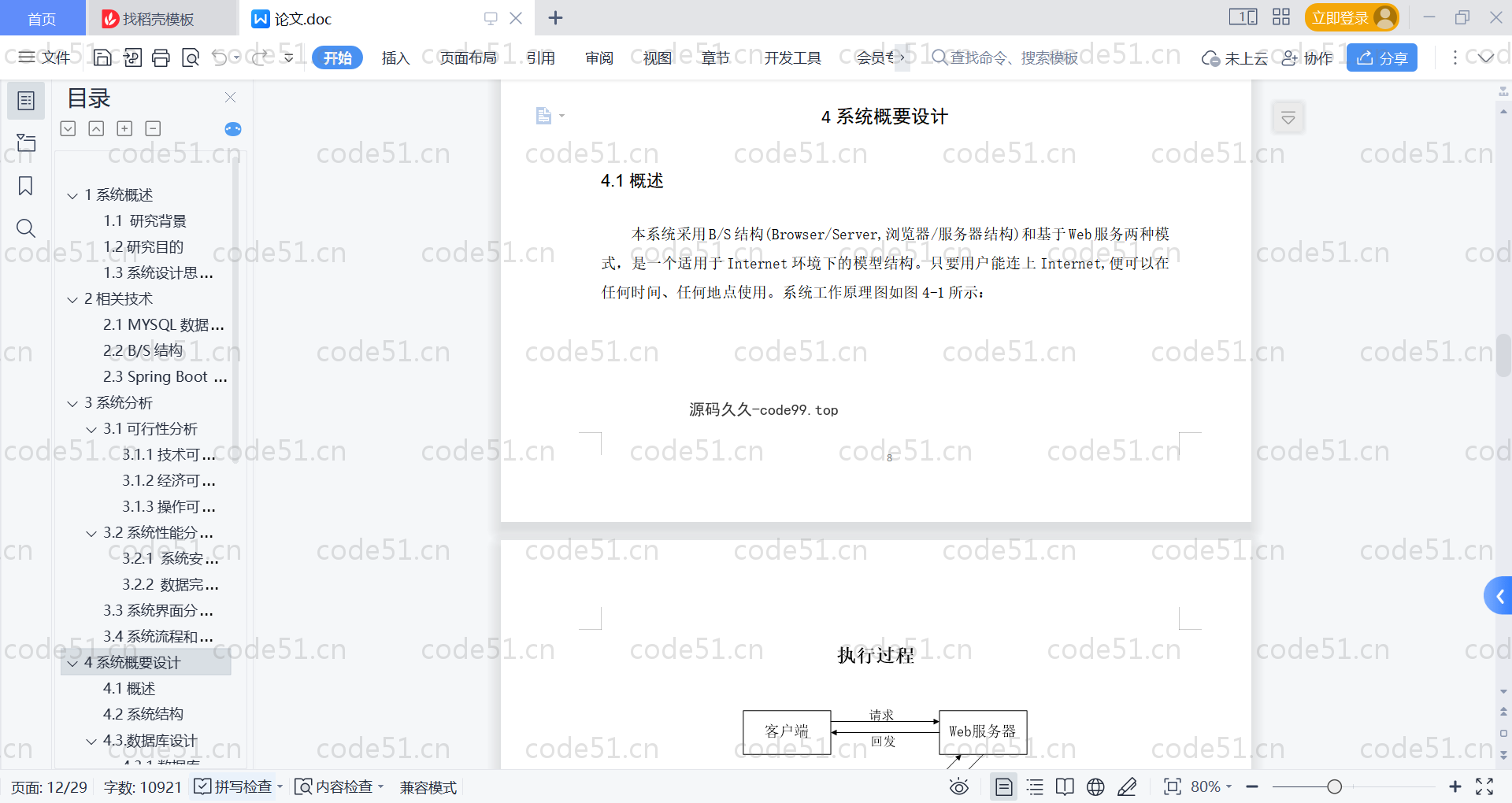Click the Undo arrow icon
Image resolution: width=1512 pixels, height=803 pixels.
[x=220, y=57]
